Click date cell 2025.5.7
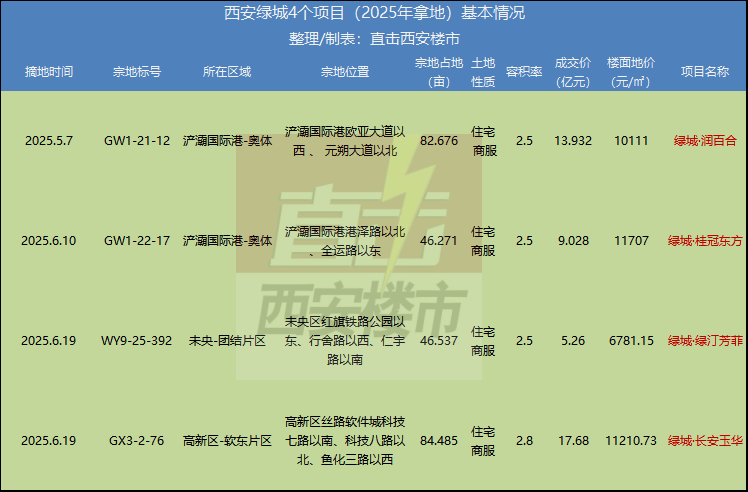Viewport: 748px width, 492px height. (49, 141)
